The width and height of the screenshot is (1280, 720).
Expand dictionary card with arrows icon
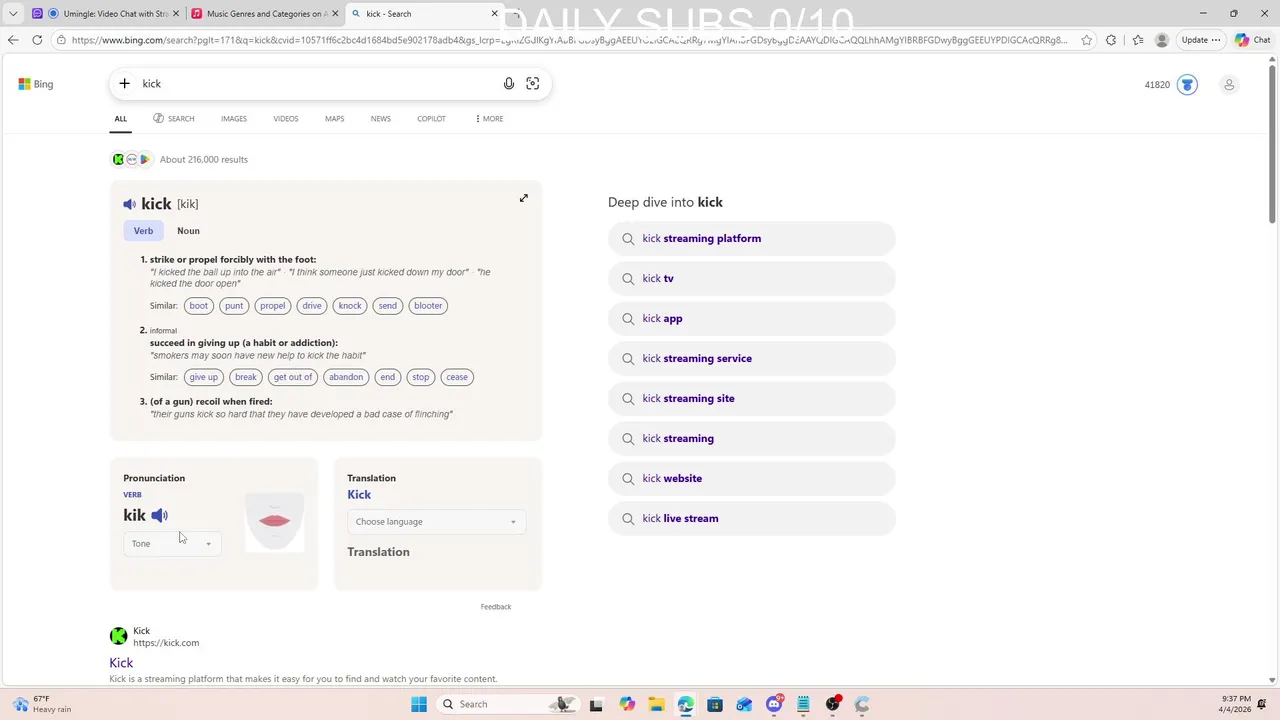523,198
